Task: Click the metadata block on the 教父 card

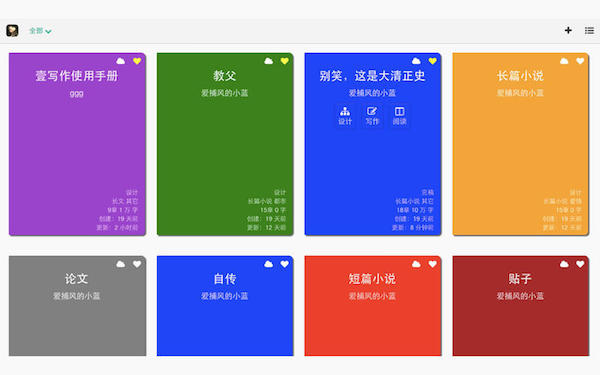Action: 266,210
